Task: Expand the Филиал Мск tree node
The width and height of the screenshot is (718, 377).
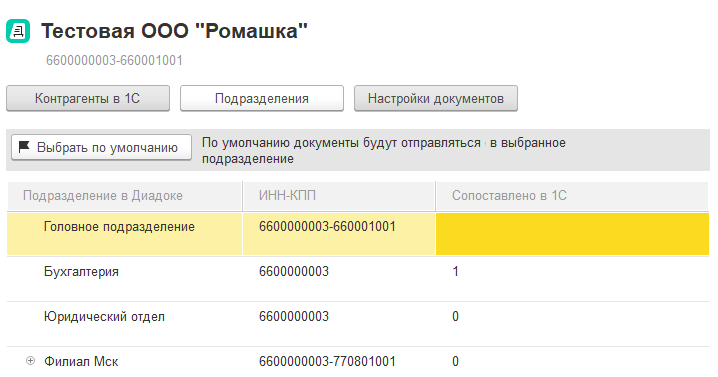Action: click(30, 361)
